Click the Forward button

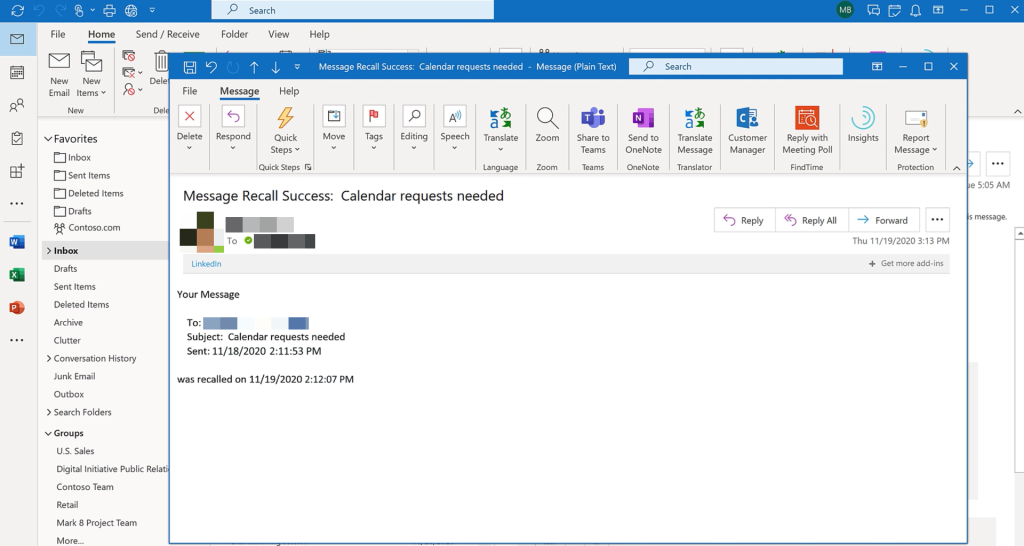[x=883, y=220]
